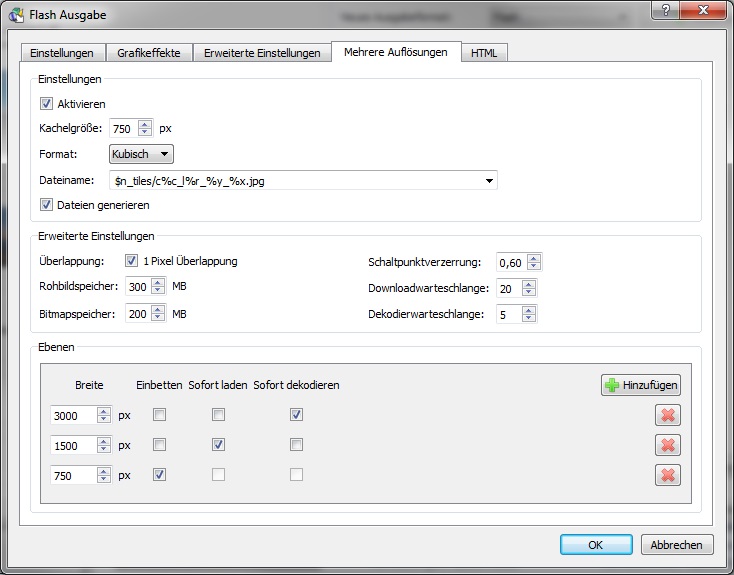Open the Erweiterte Einstellungen tab
The image size is (734, 575).
point(261,53)
